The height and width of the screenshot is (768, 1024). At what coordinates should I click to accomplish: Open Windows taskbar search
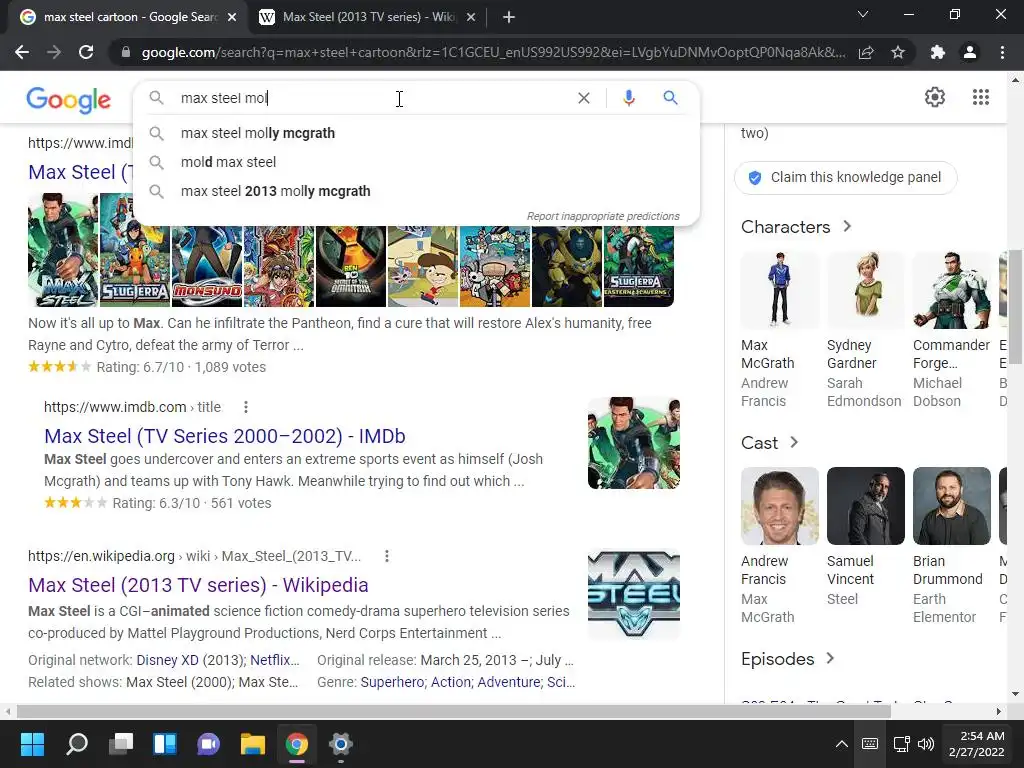[x=77, y=744]
